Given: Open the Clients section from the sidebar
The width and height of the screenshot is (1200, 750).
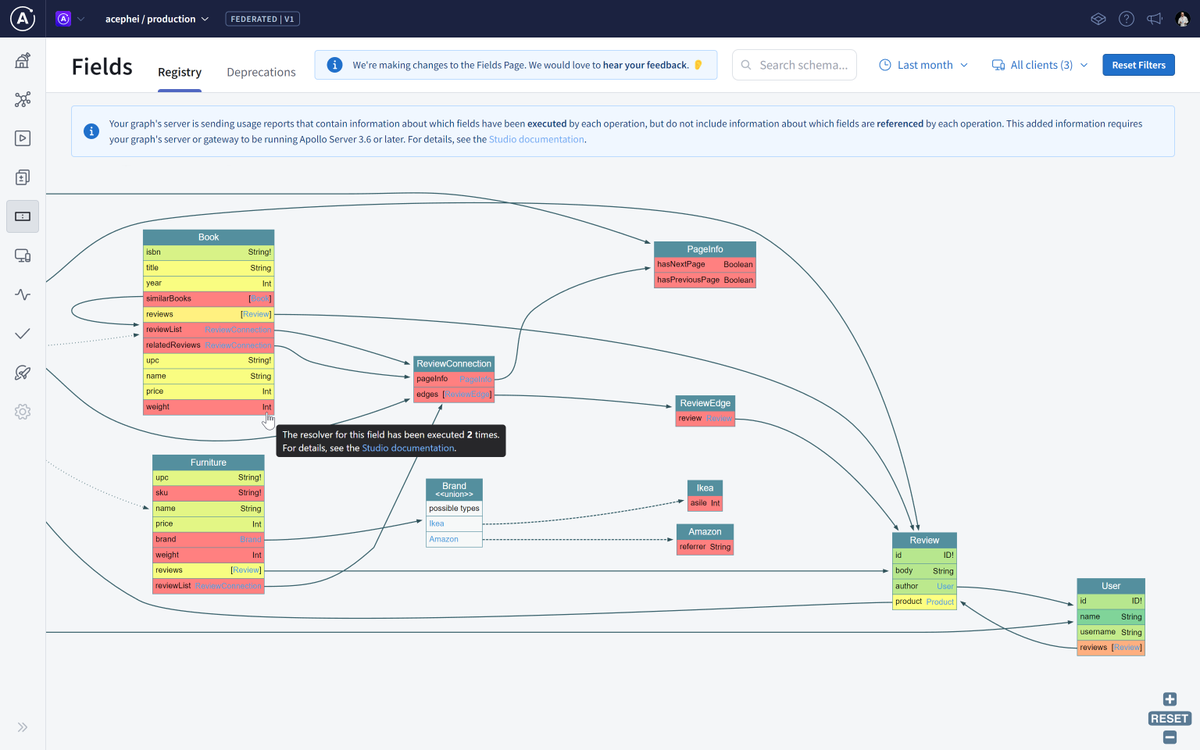Looking at the screenshot, I should click(x=22, y=255).
